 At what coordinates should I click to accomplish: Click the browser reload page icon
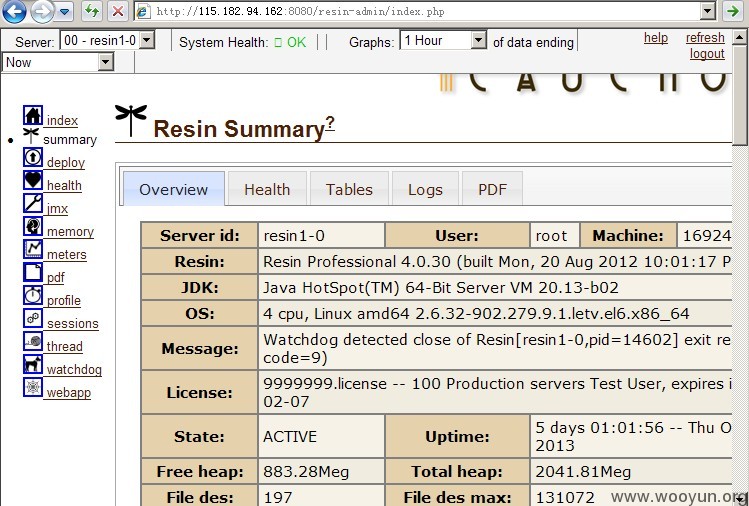click(x=92, y=11)
